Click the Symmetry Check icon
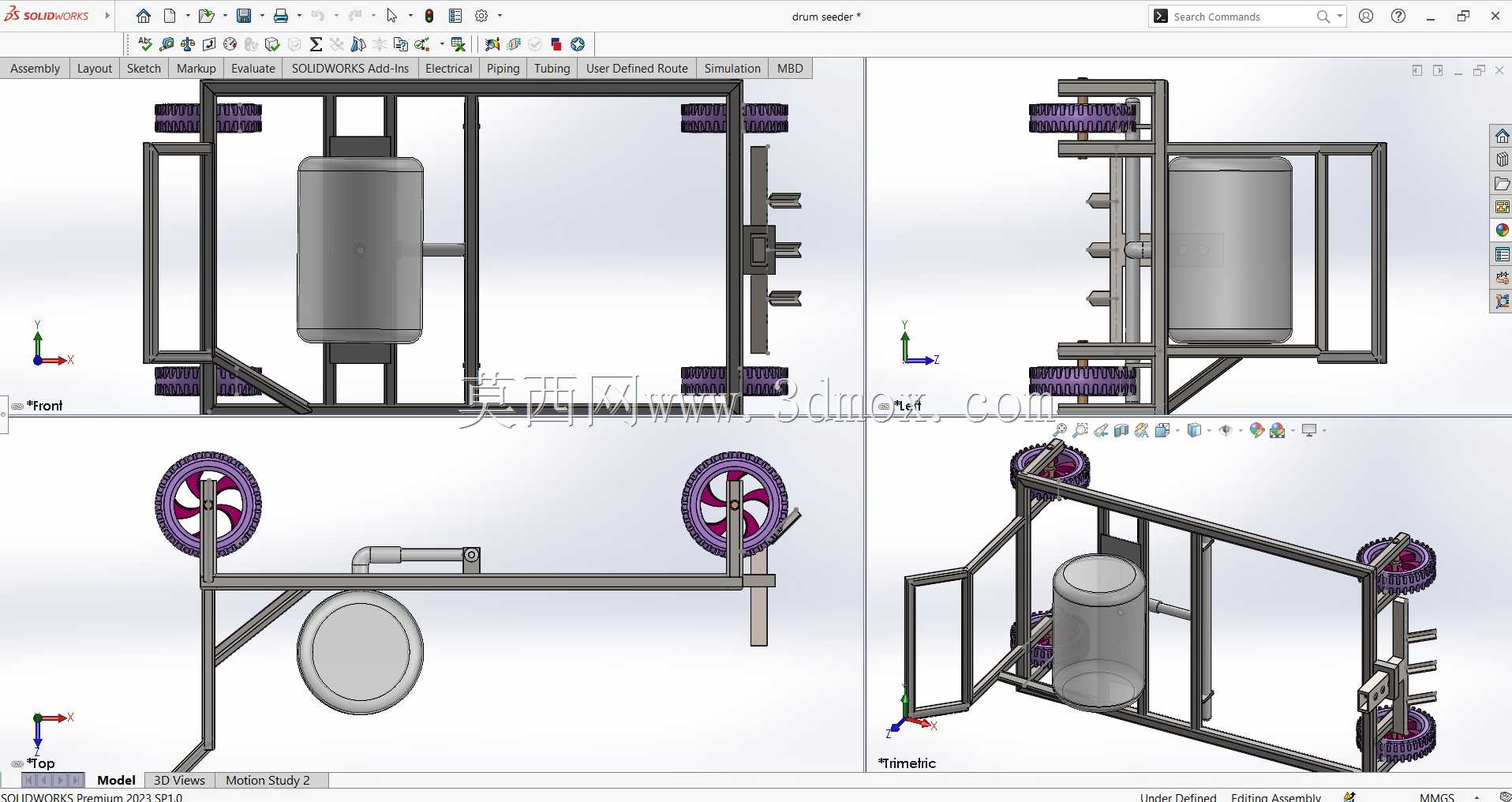Viewport: 1512px width, 802px height. point(358,44)
